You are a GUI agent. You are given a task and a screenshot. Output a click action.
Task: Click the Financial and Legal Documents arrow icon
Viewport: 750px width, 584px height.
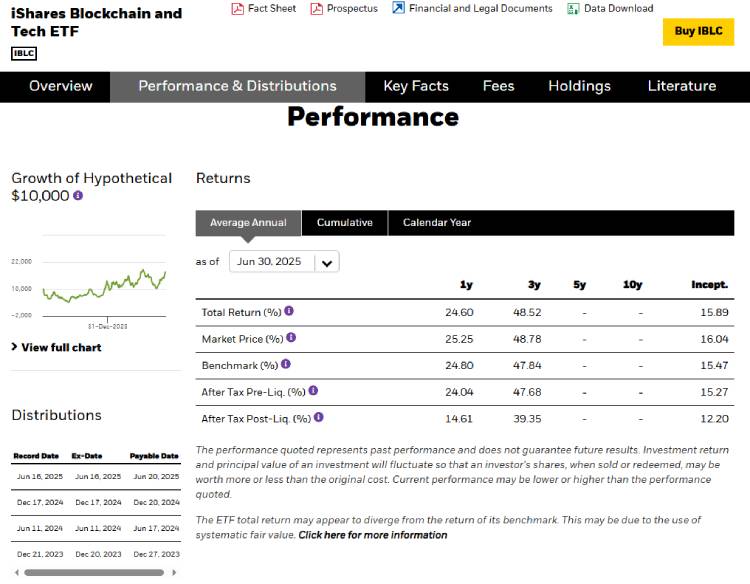(x=398, y=8)
